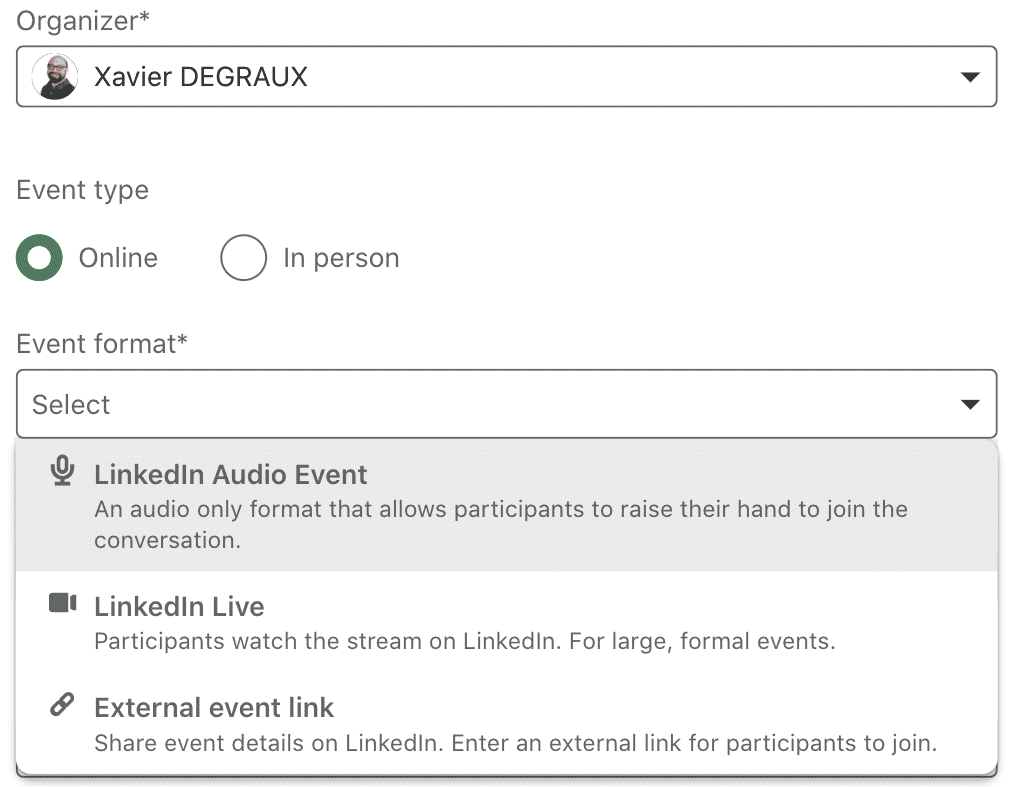Pick the External event link option

[x=214, y=709]
